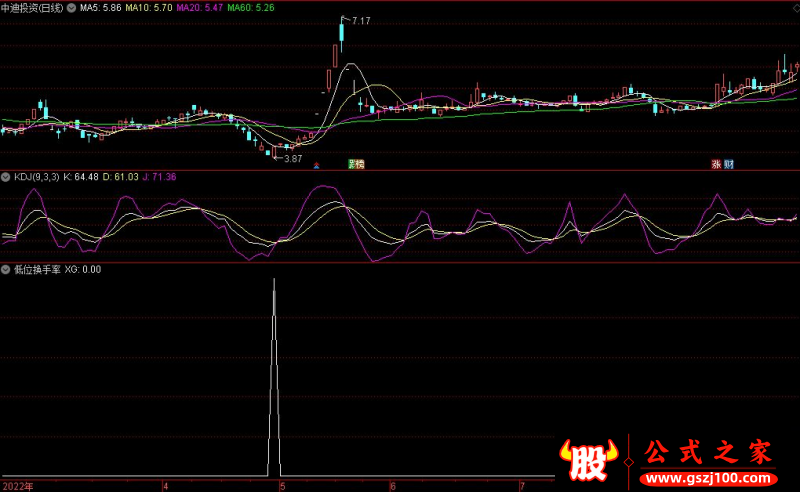Click the KDJ(9,3,3) indicator name
Screen dimensions: 800x492
coord(36,177)
